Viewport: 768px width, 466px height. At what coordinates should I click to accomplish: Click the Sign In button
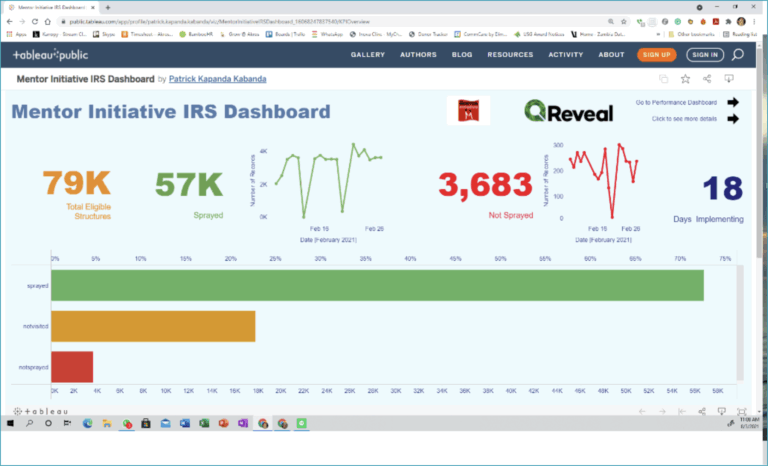coord(704,55)
